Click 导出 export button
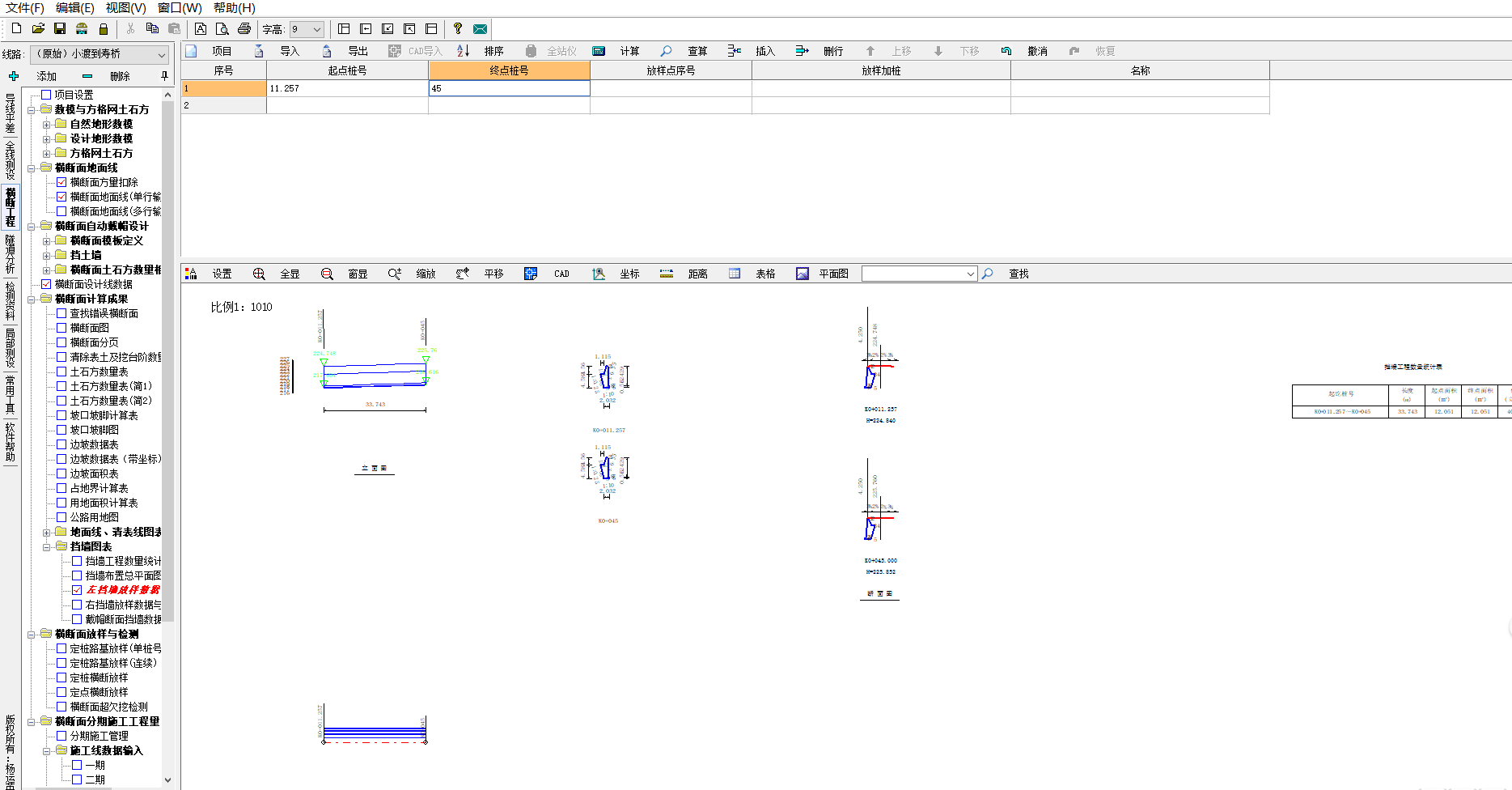Screen dimensions: 1512x790 [345, 50]
